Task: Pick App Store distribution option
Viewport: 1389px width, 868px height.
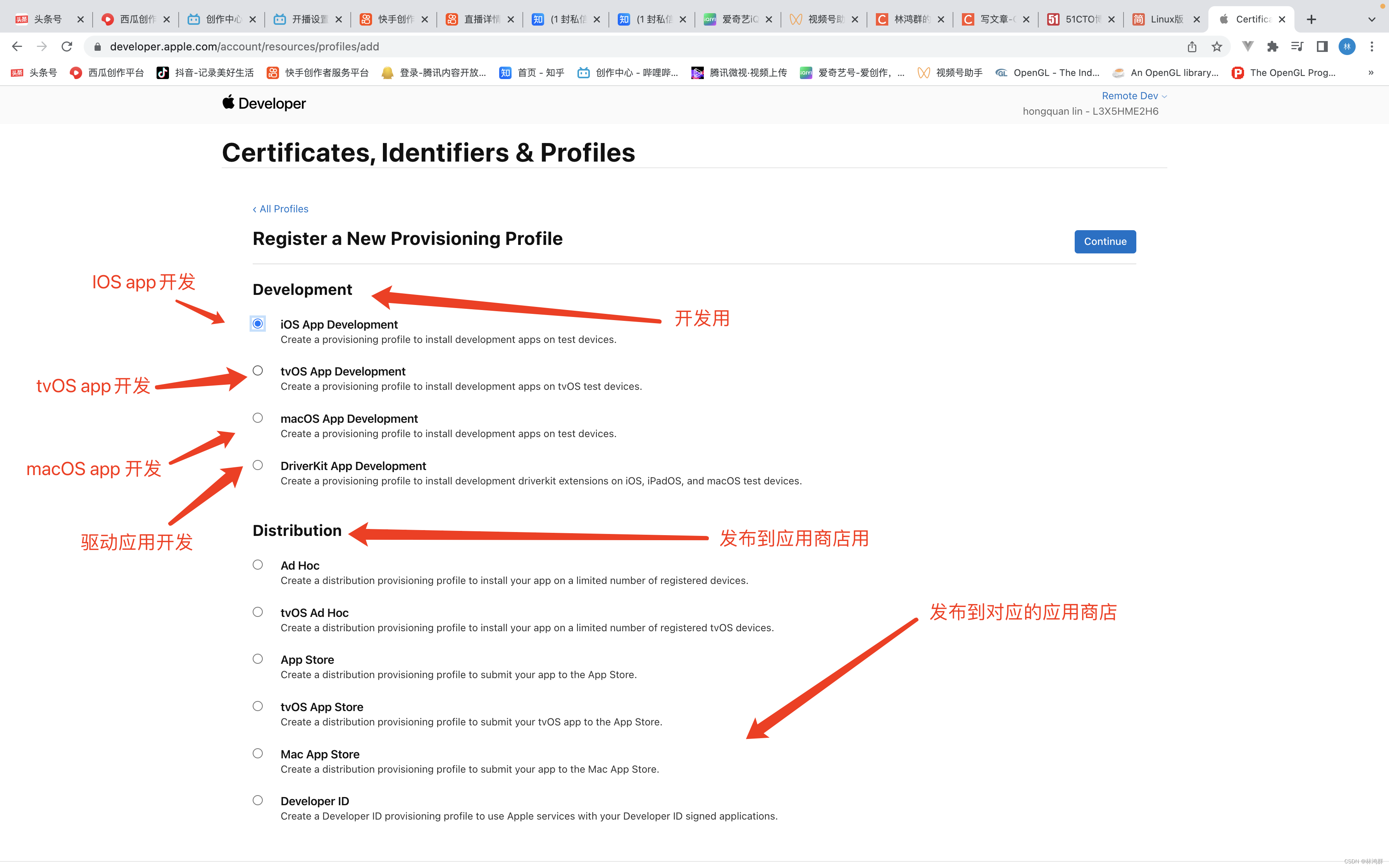Action: pyautogui.click(x=258, y=659)
